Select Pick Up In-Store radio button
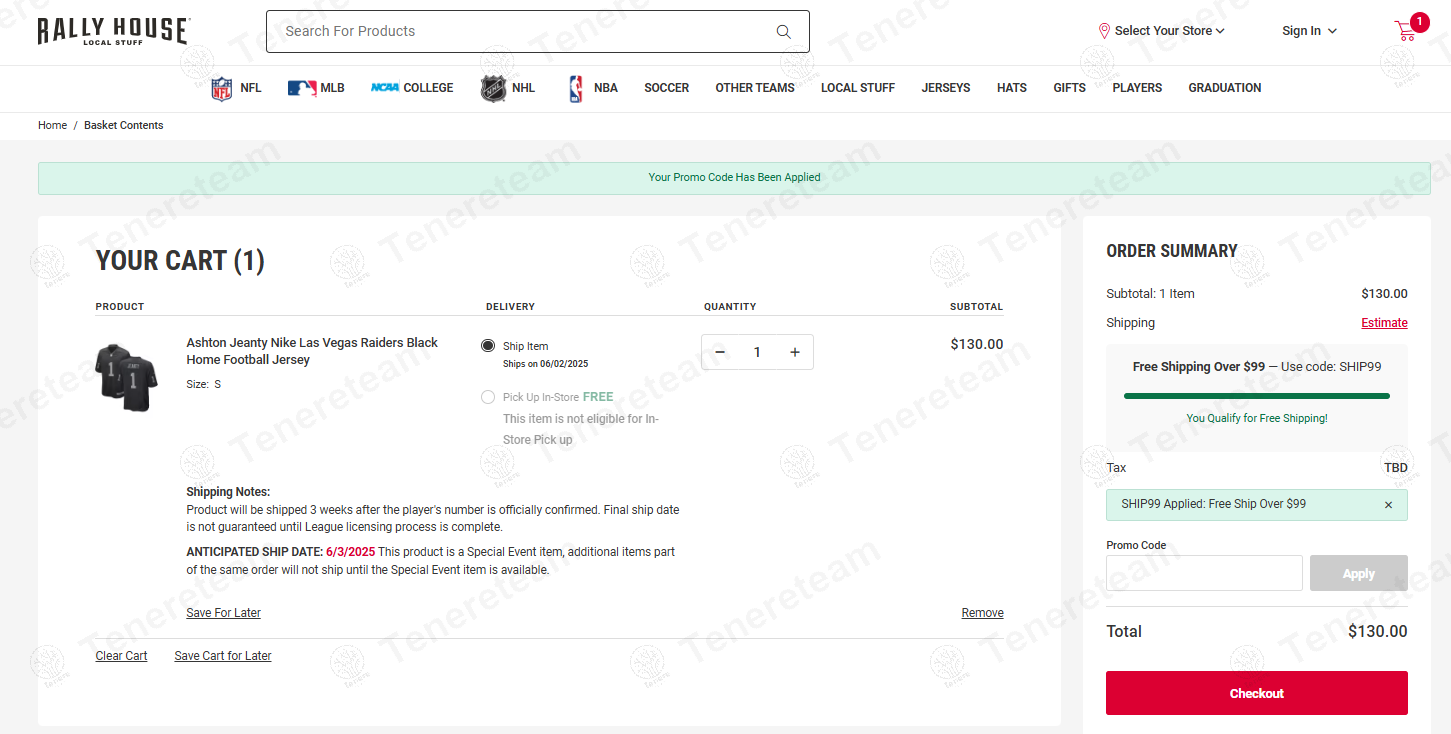Screen dimensions: 1451x734 [488, 397]
